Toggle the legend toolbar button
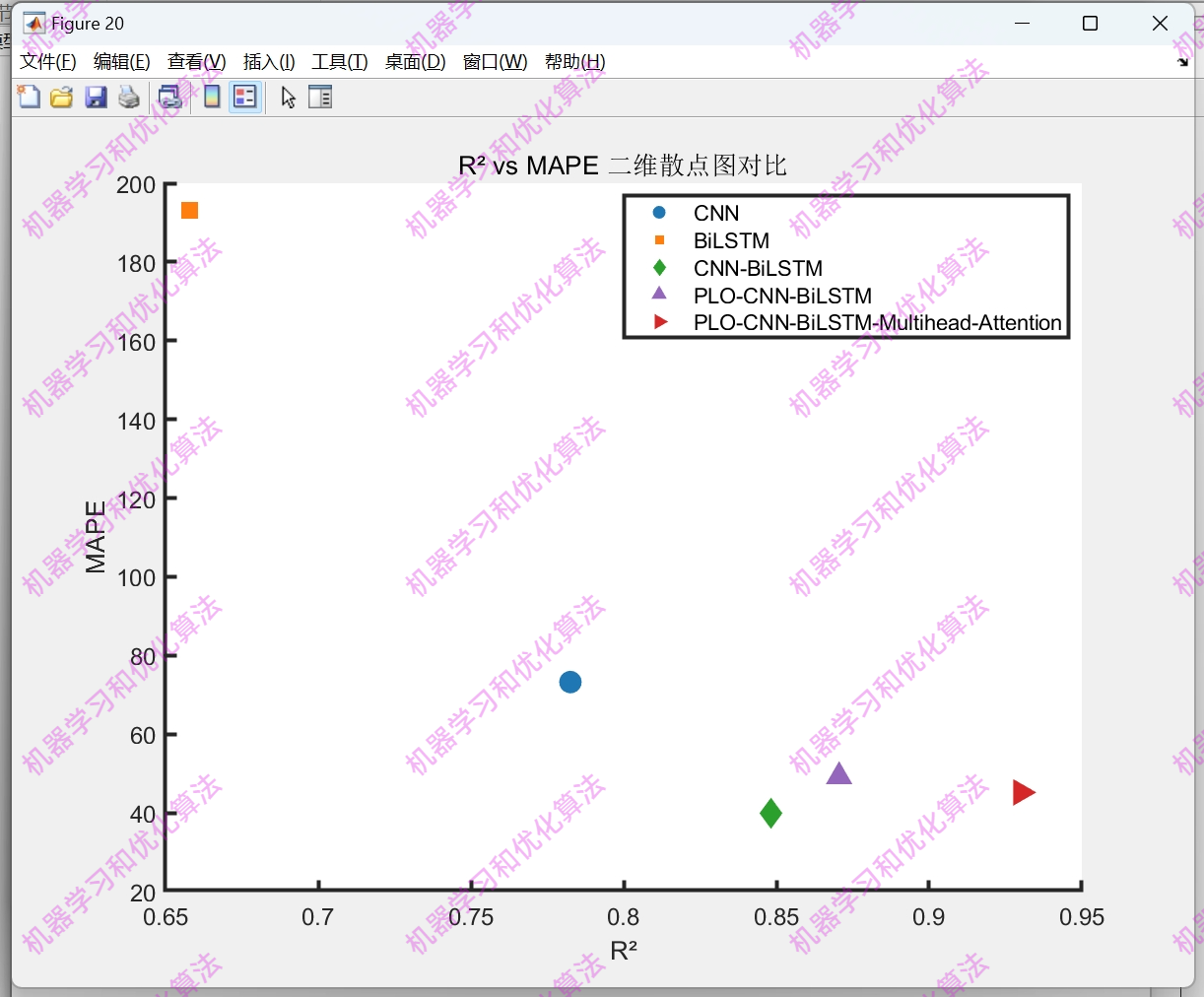Image resolution: width=1204 pixels, height=997 pixels. coord(245,97)
